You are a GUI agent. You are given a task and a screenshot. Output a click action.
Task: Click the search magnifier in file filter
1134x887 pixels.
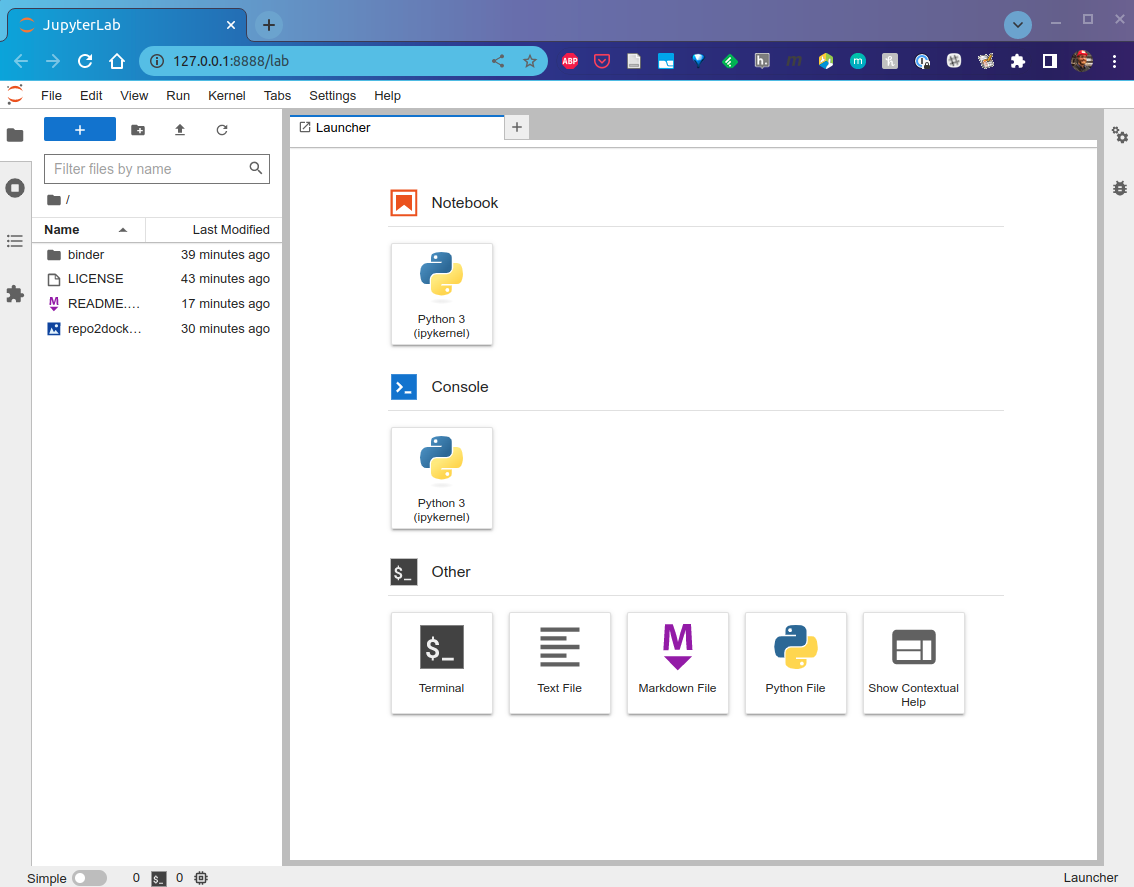click(x=255, y=168)
